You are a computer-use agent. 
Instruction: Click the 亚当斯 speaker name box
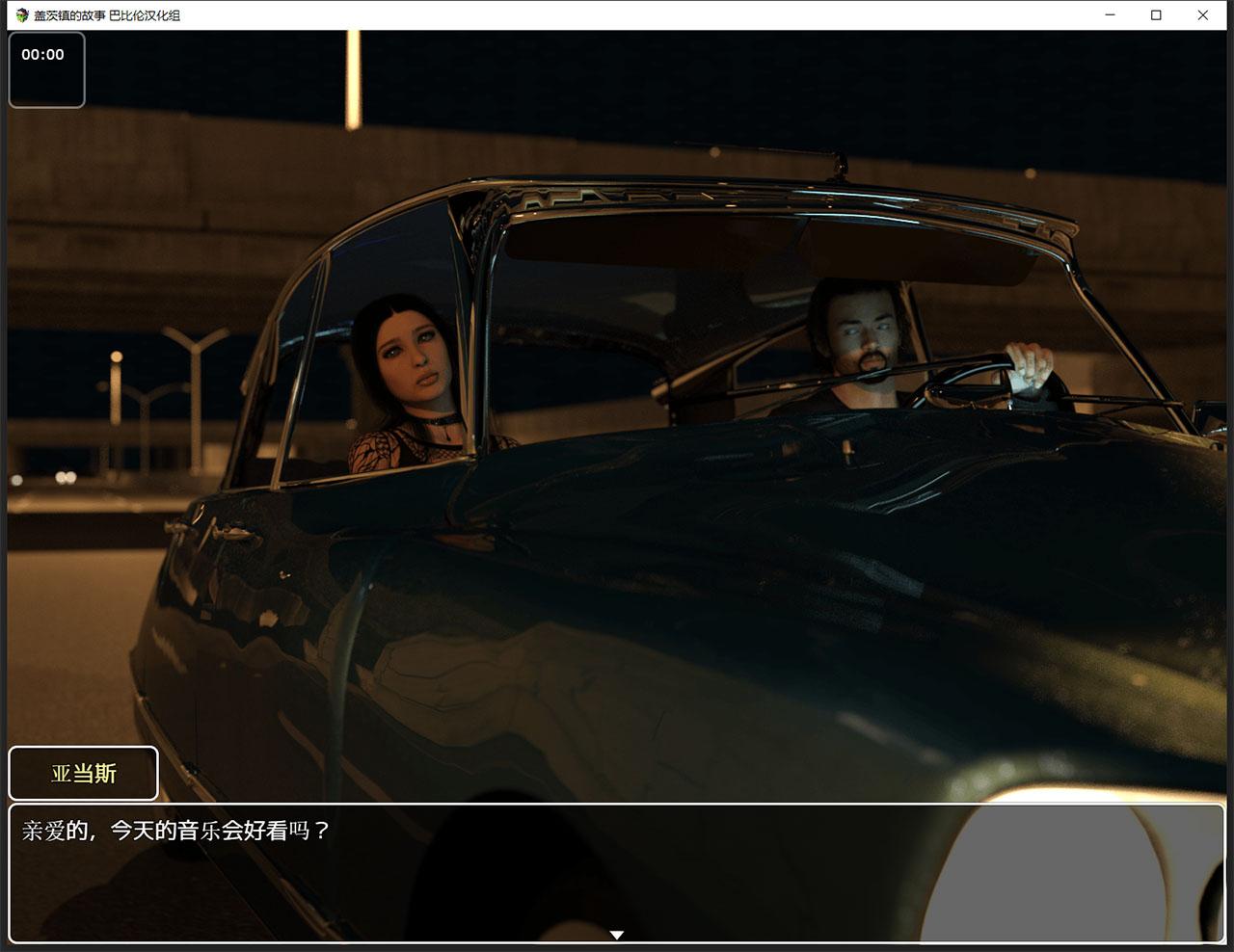click(x=83, y=774)
